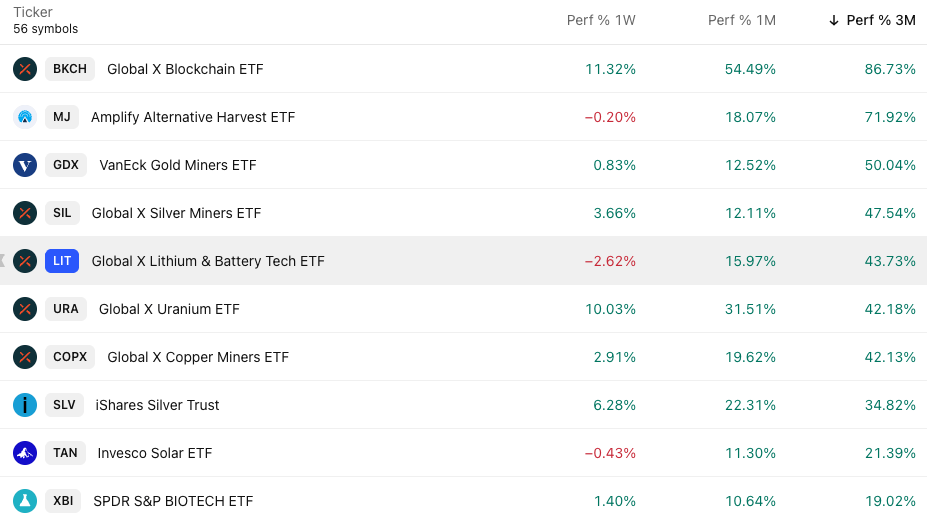
Task: Open the SPDR S&P BIOTECH ETF link
Action: pos(173,501)
